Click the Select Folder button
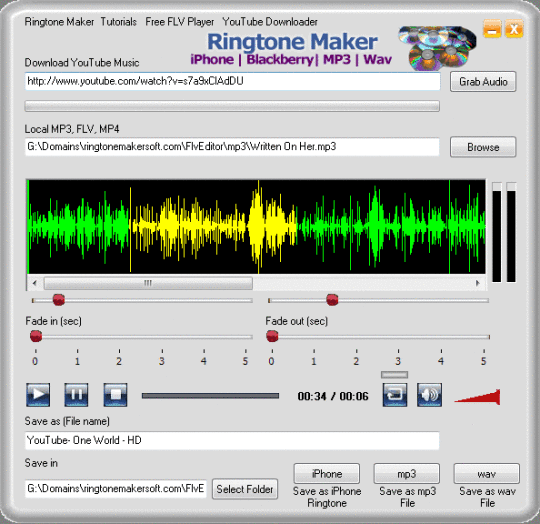Screen dimensions: 540x524 pos(245,489)
